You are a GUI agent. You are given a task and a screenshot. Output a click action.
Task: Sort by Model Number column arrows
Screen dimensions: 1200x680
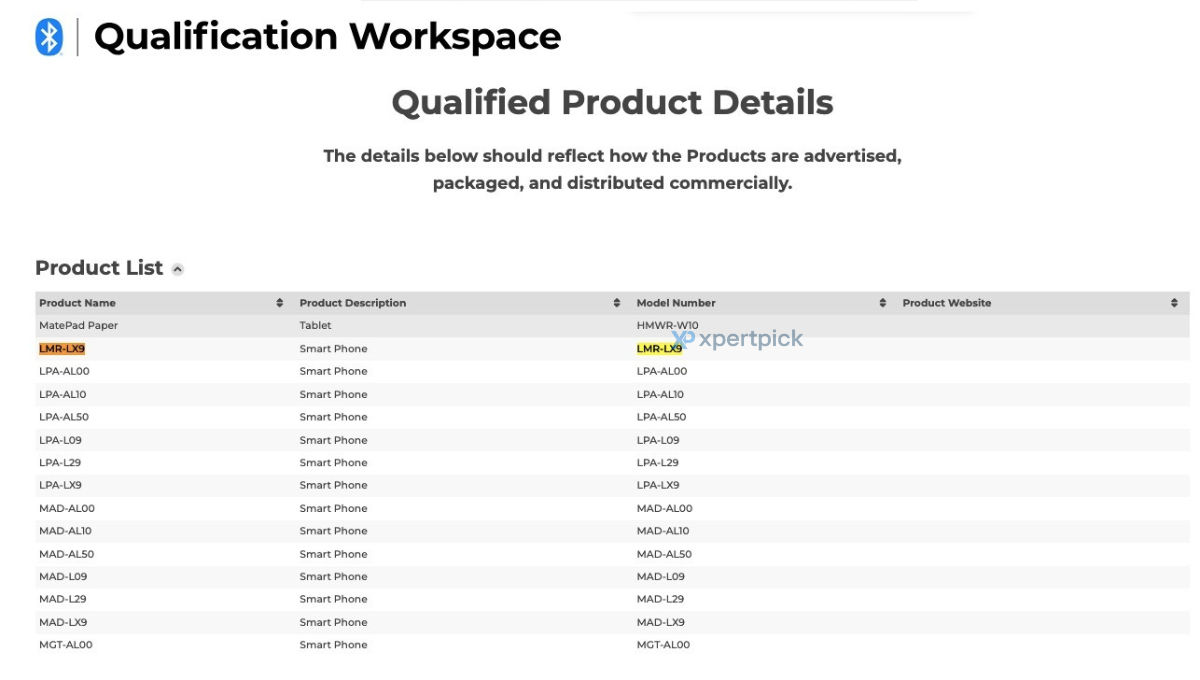(883, 303)
